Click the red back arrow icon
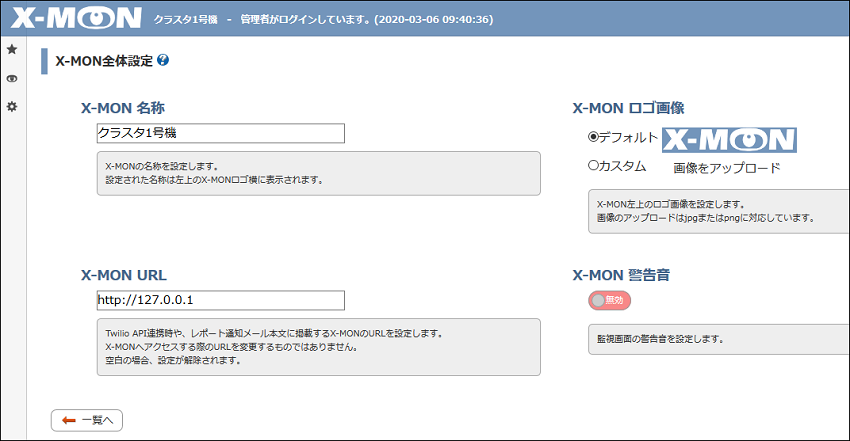 point(68,420)
